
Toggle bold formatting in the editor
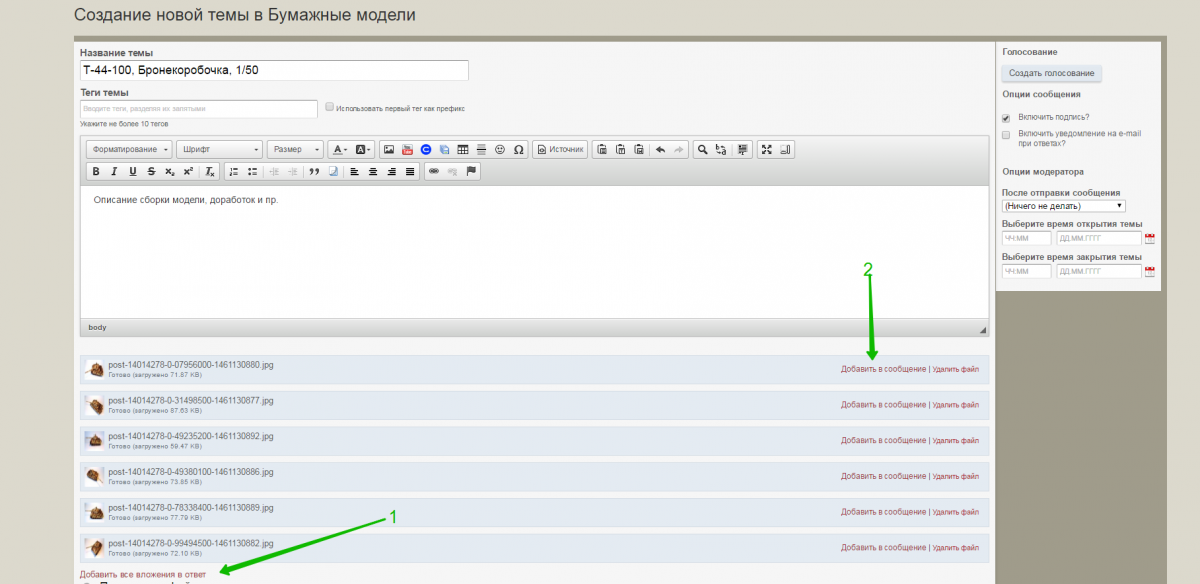(96, 171)
